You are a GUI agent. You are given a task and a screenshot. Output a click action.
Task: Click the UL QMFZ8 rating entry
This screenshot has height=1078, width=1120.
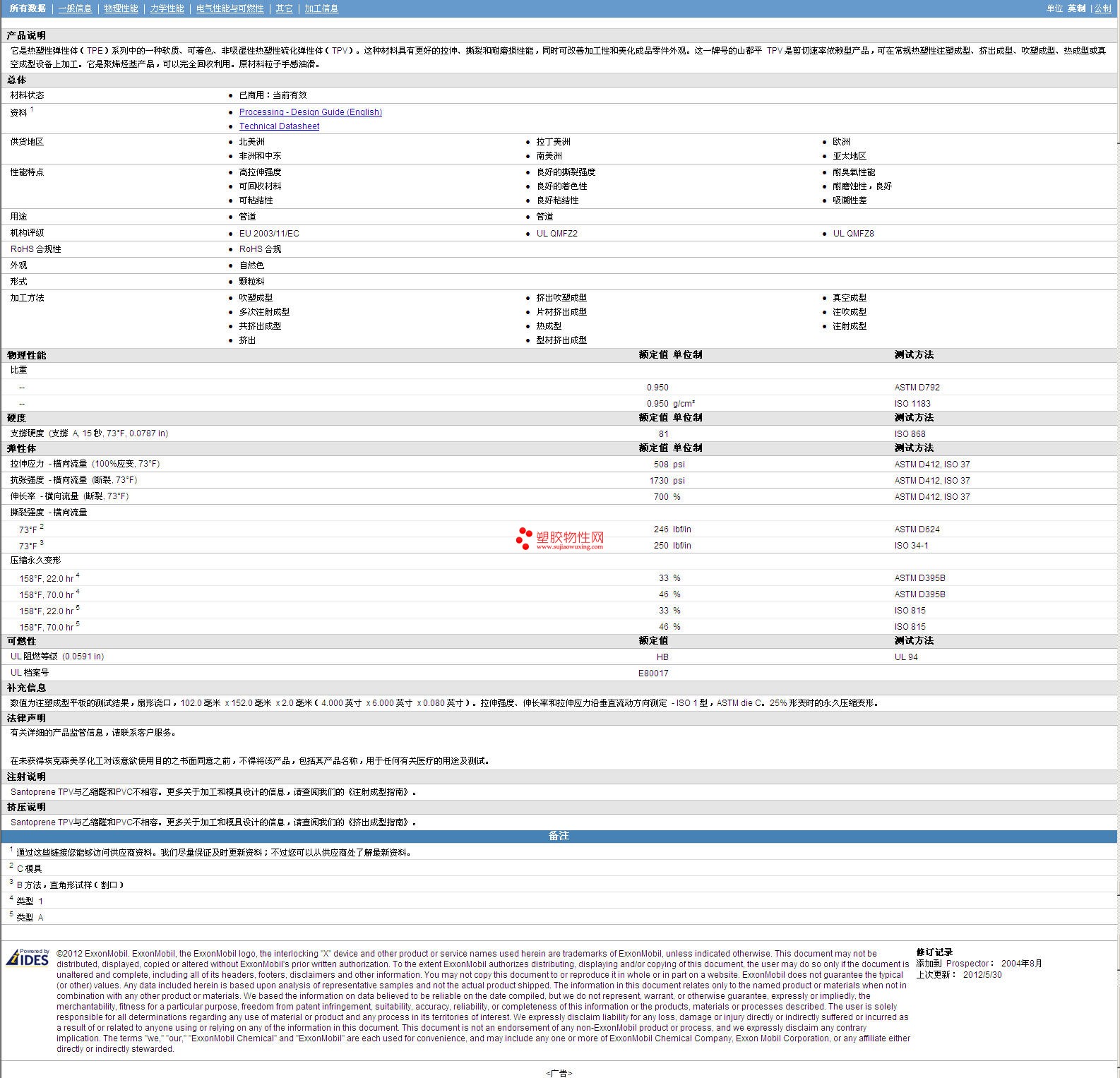point(853,234)
